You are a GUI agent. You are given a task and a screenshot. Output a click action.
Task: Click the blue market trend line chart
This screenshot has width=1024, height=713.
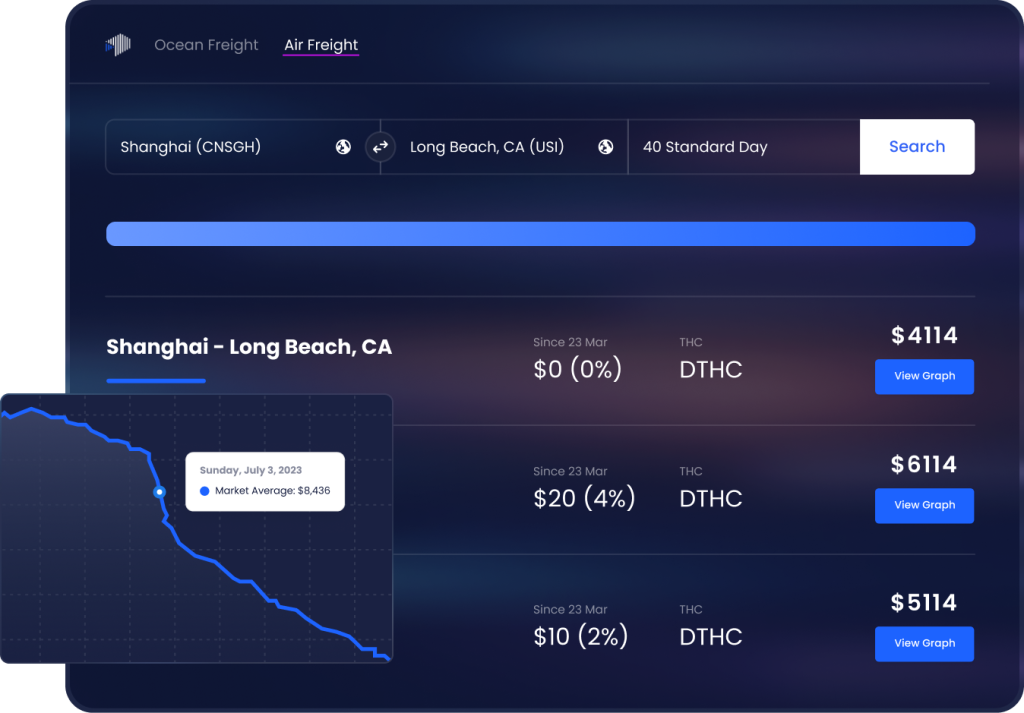tap(196, 528)
